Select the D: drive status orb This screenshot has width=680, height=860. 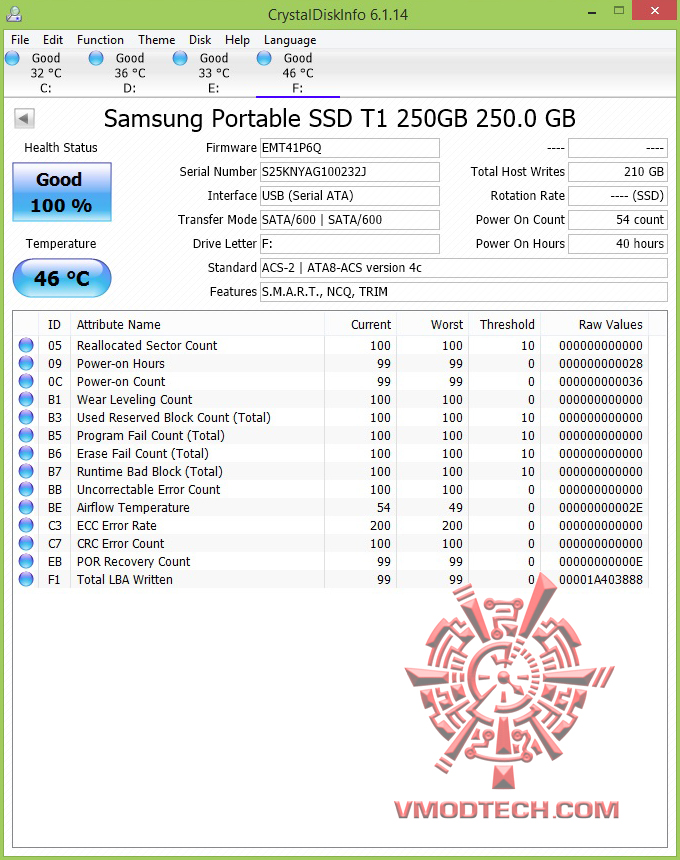tap(96, 58)
